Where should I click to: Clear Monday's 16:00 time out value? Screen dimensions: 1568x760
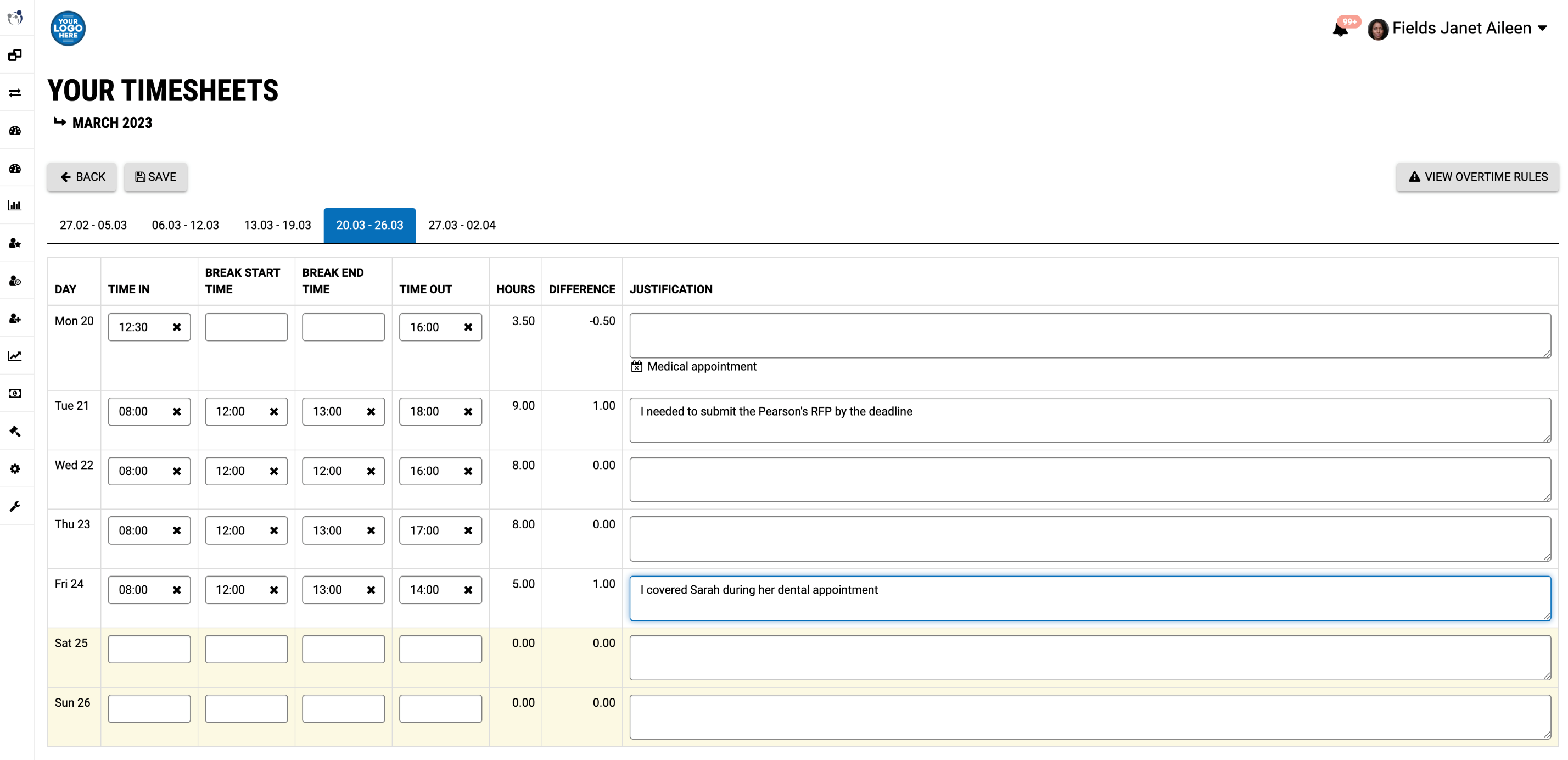pos(468,328)
